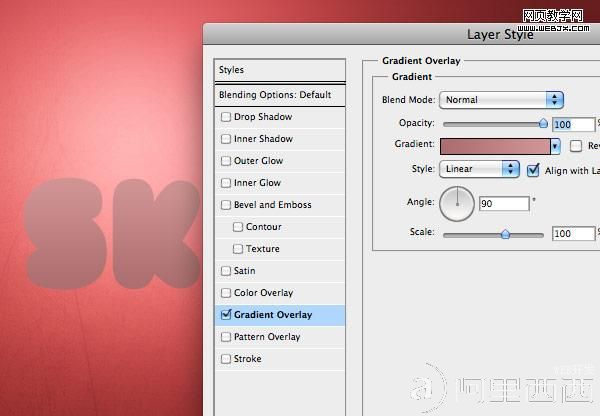
Task: Select the Color Overlay style label
Action: pos(263,293)
